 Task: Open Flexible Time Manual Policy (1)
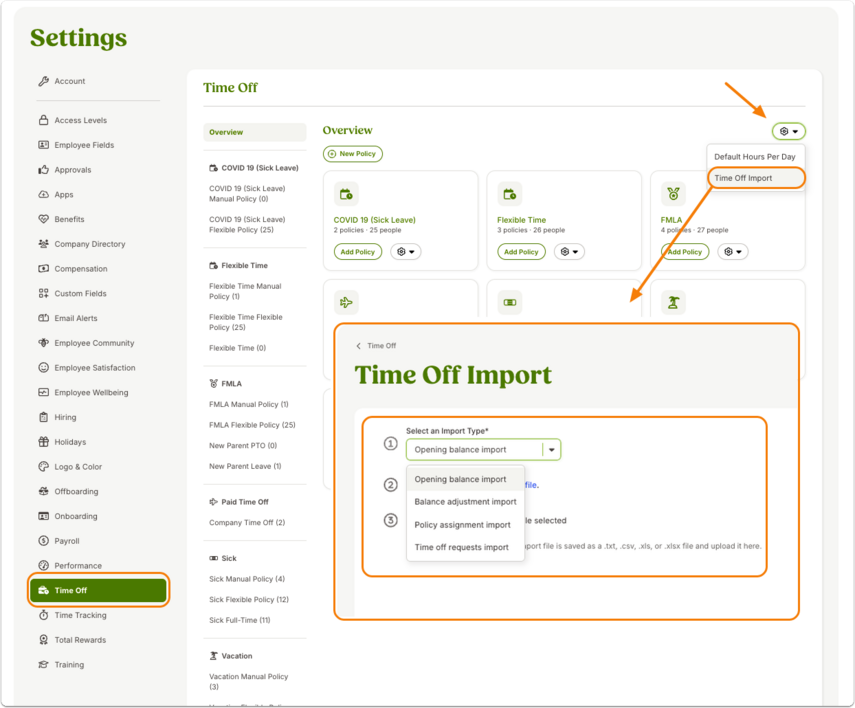tap(245, 291)
